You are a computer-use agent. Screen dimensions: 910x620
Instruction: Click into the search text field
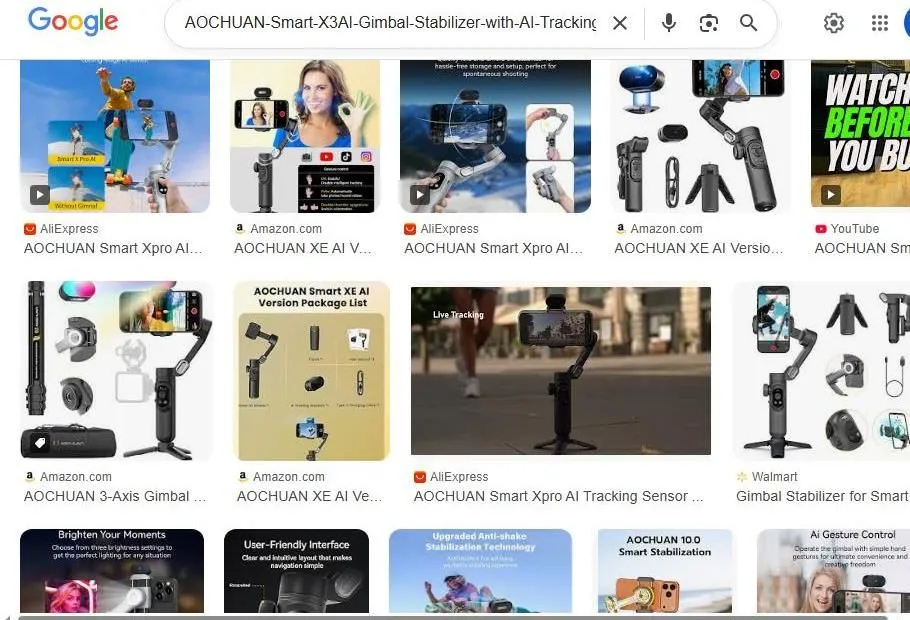[x=390, y=23]
